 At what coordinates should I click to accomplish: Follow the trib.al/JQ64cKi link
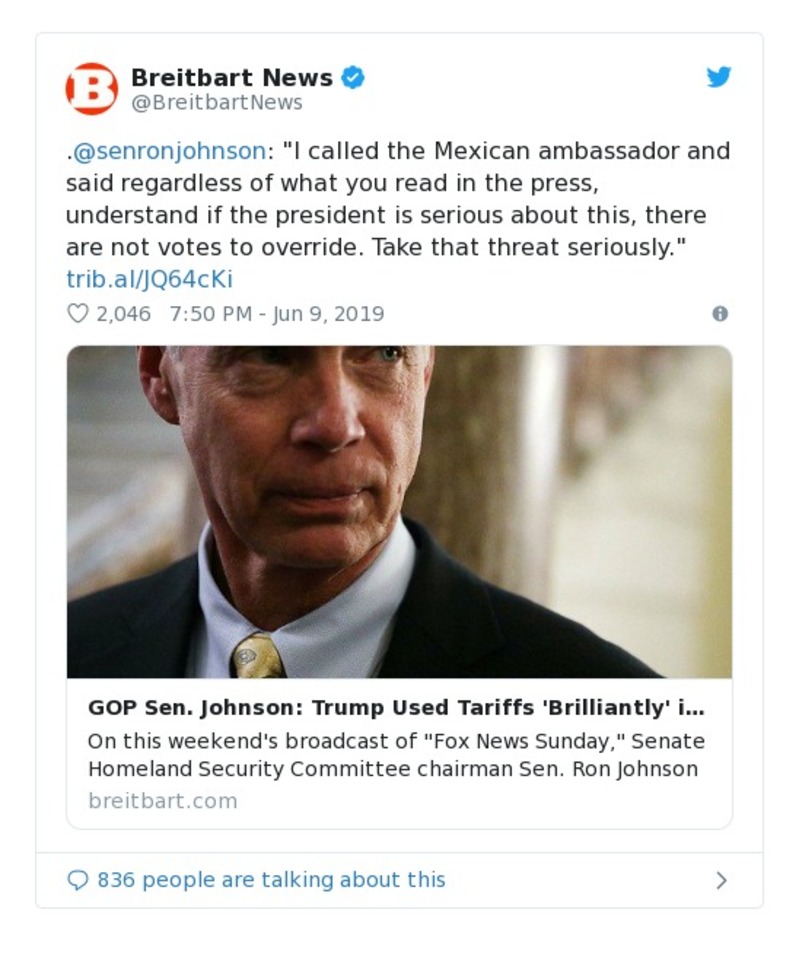149,279
